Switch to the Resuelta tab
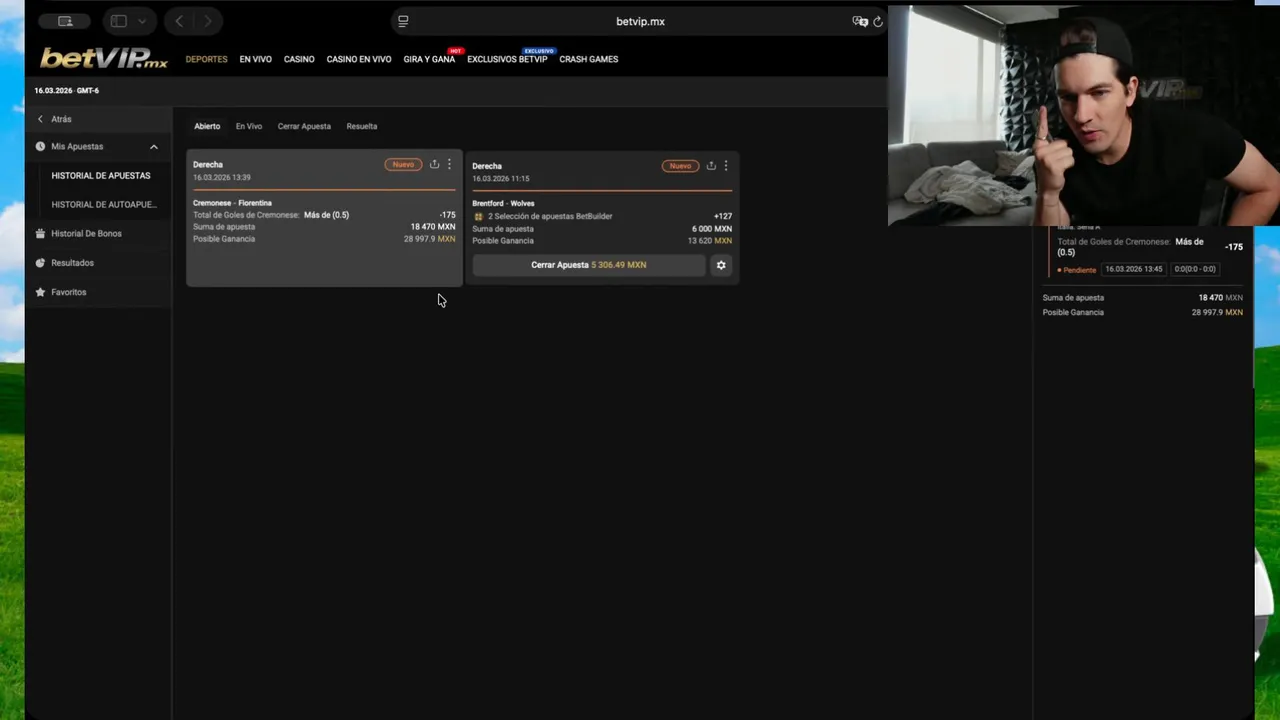This screenshot has height=720, width=1280. (362, 126)
